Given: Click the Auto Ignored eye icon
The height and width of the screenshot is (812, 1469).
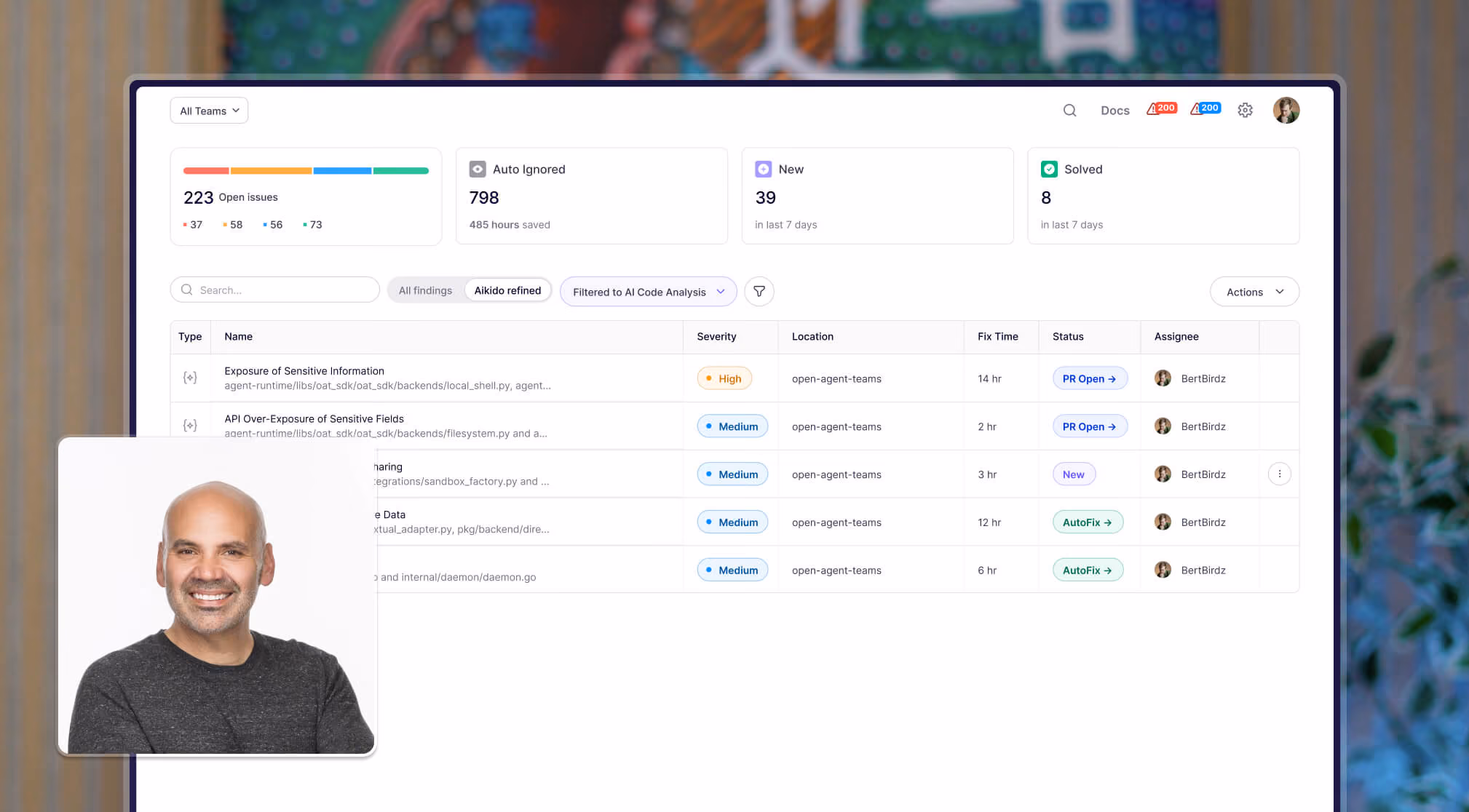Looking at the screenshot, I should pyautogui.click(x=478, y=169).
